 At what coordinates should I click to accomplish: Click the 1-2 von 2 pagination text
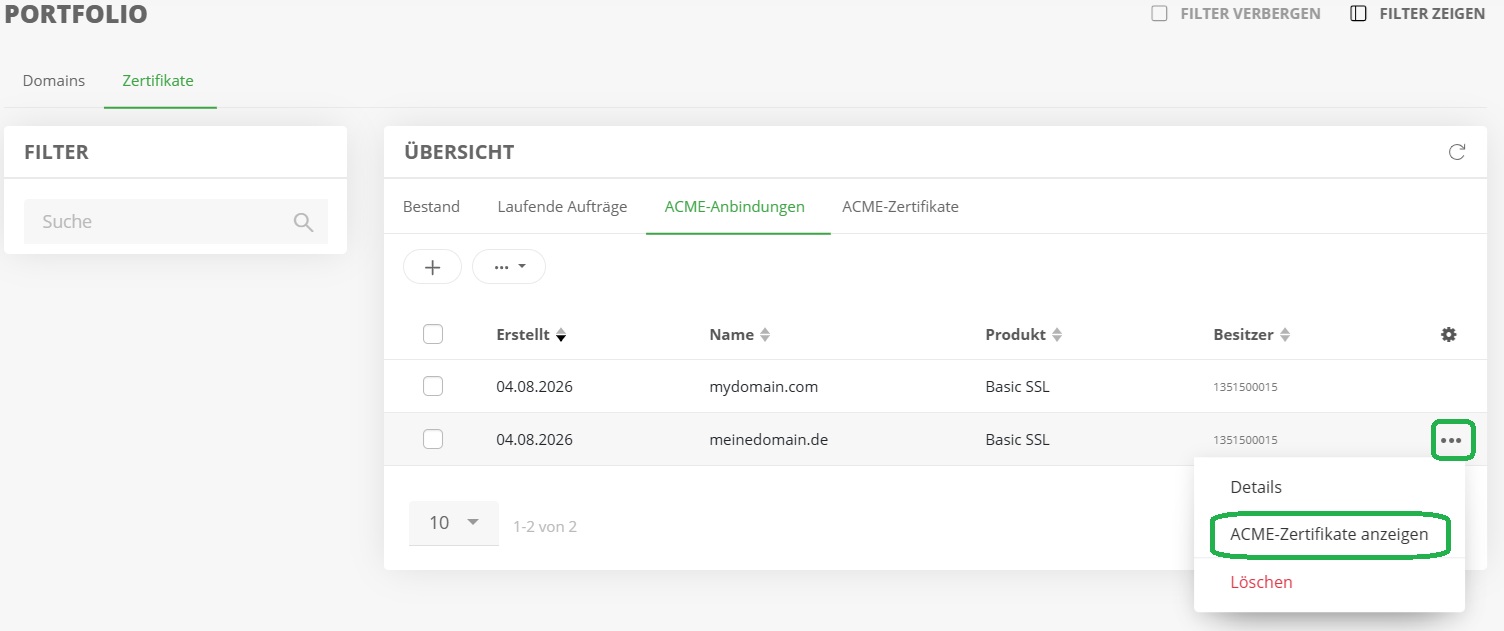pyautogui.click(x=545, y=526)
